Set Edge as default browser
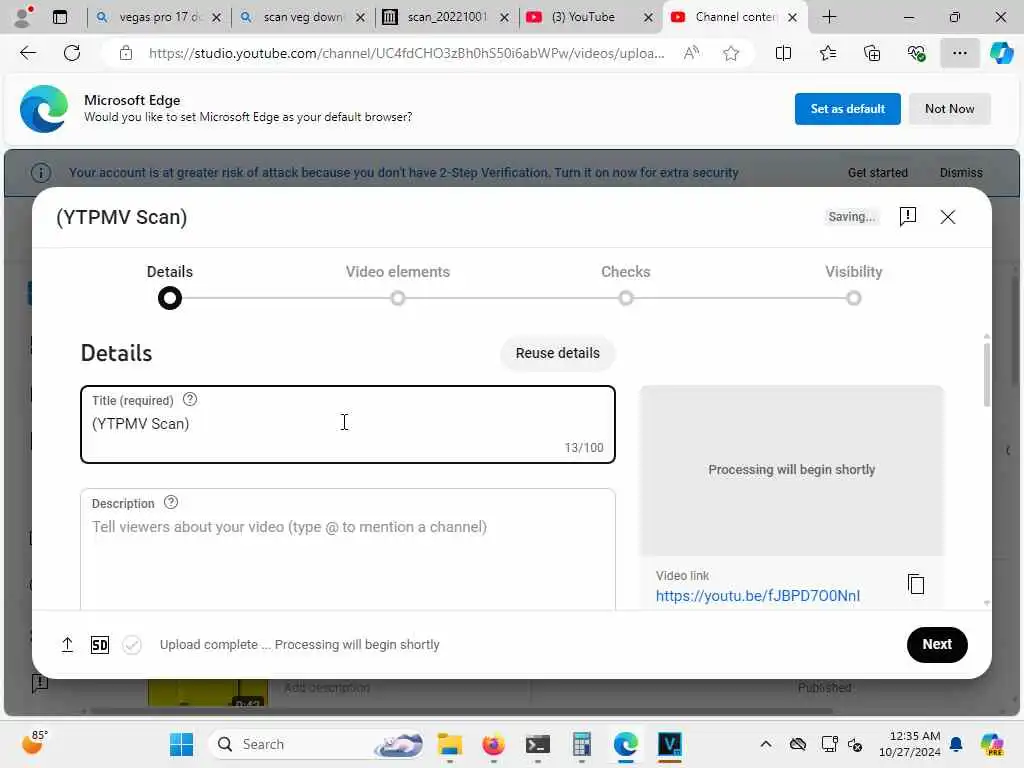 pos(847,109)
